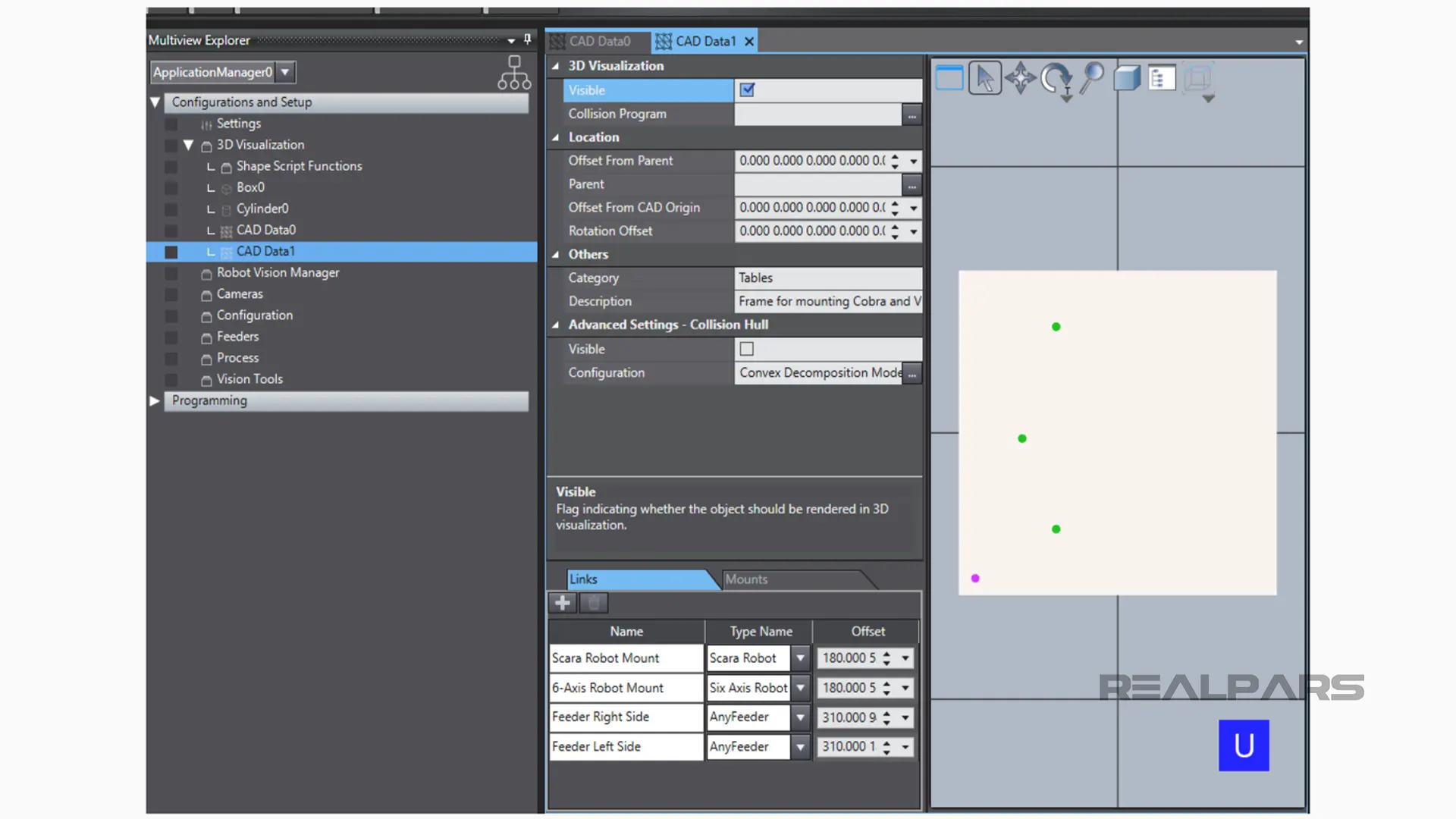The width and height of the screenshot is (1456, 819).
Task: Open the ApplicationManager0 dropdown
Action: coord(285,72)
